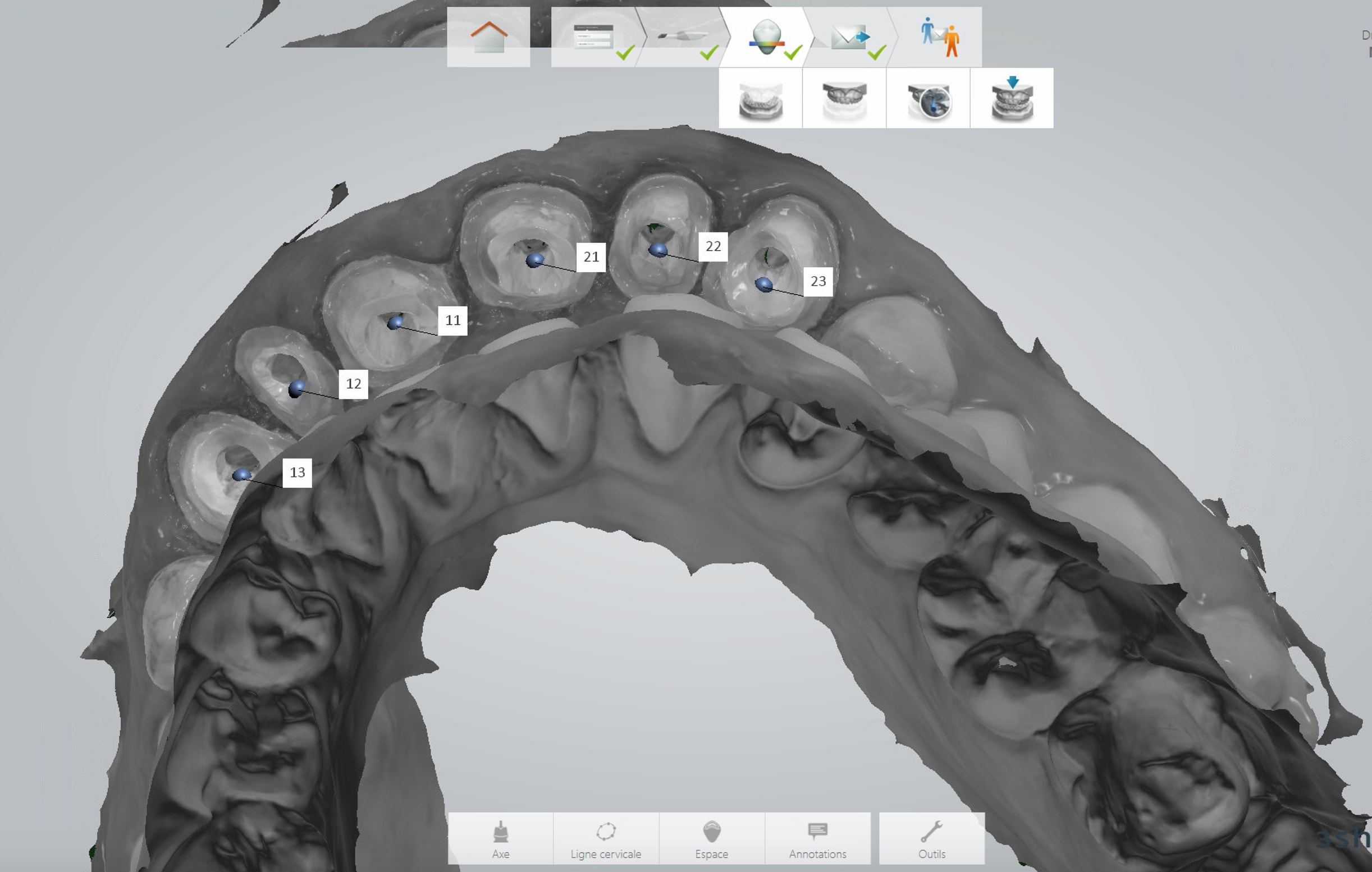
Task: Select the tooth 21 annotation label
Action: click(x=591, y=258)
